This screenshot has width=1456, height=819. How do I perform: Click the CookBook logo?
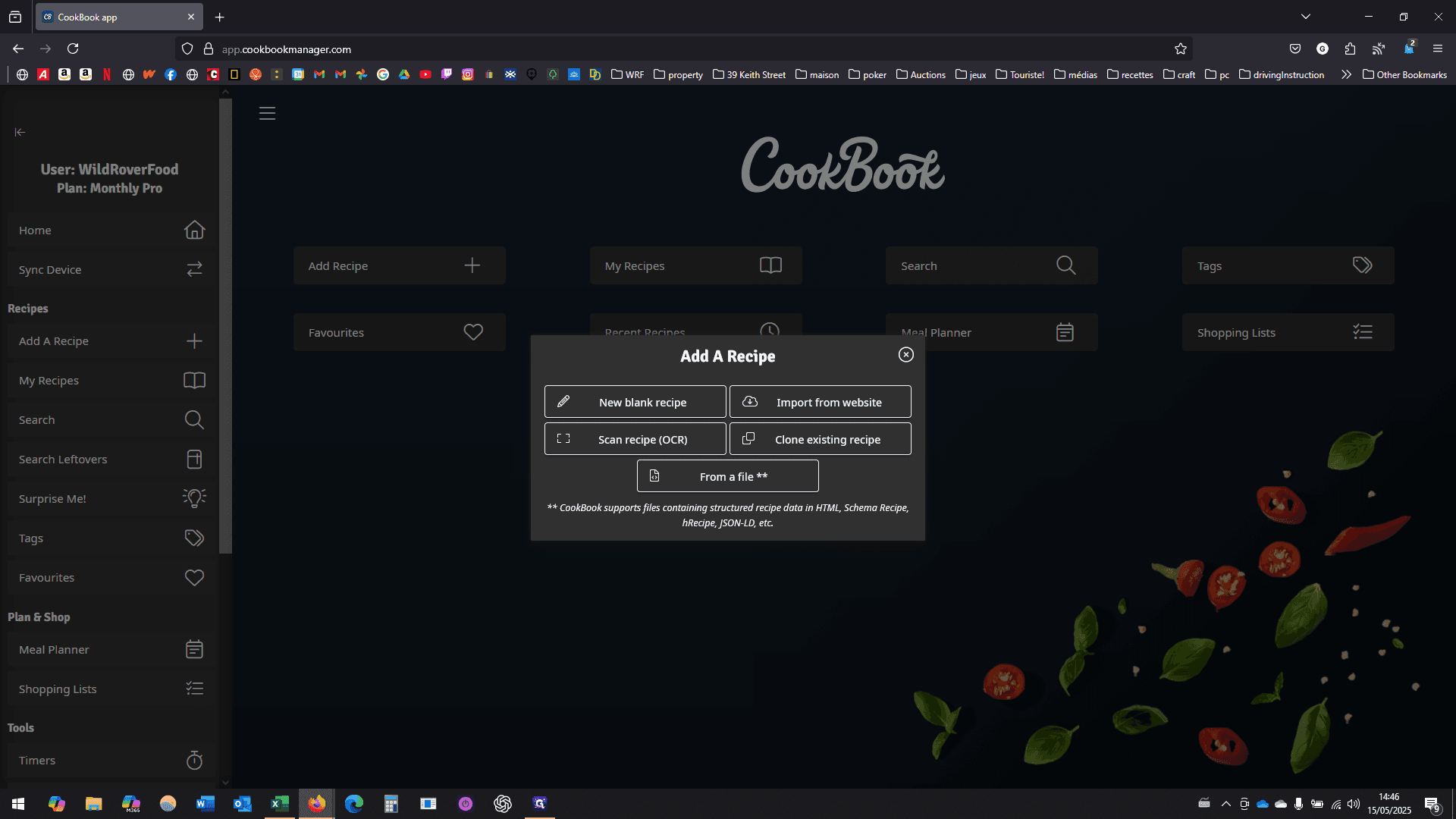point(843,165)
